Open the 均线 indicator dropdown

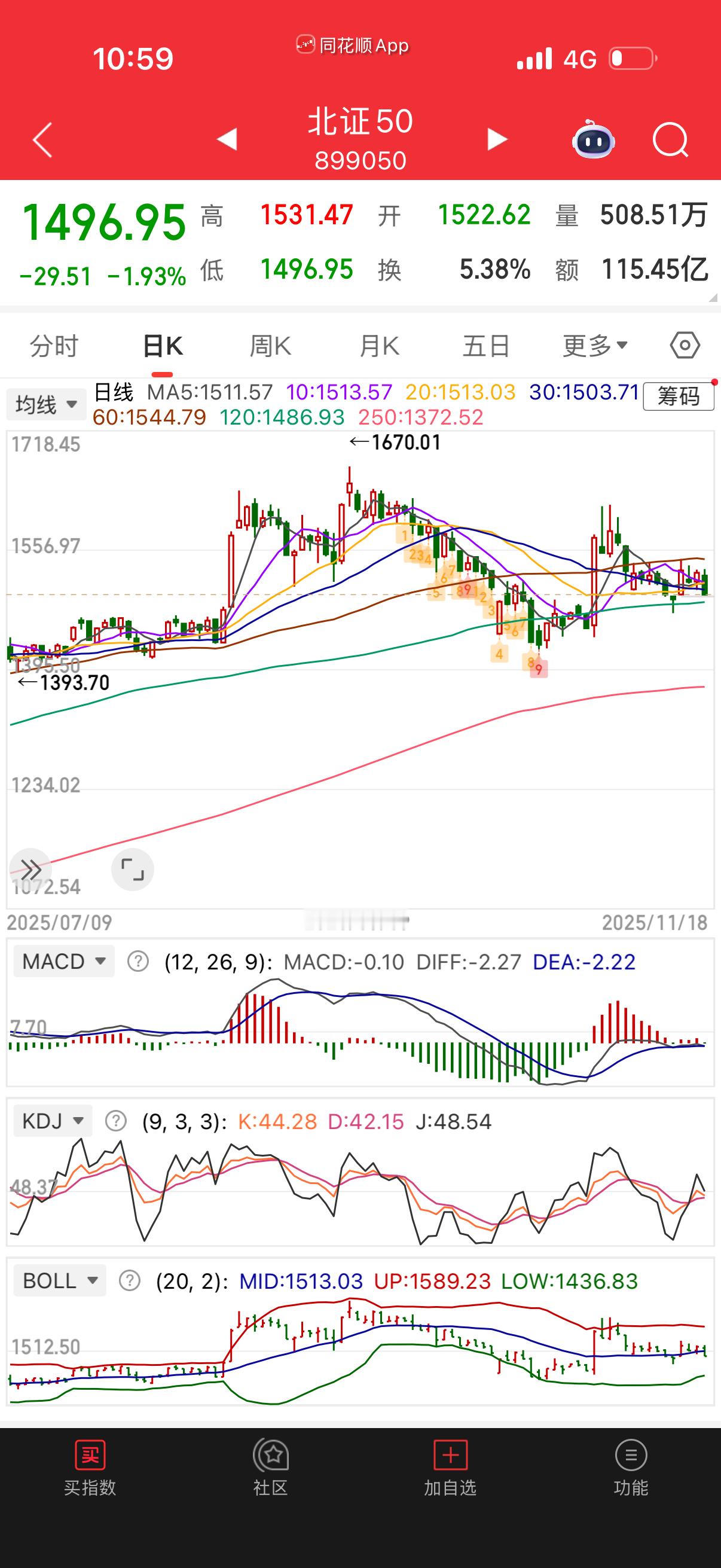(x=46, y=404)
